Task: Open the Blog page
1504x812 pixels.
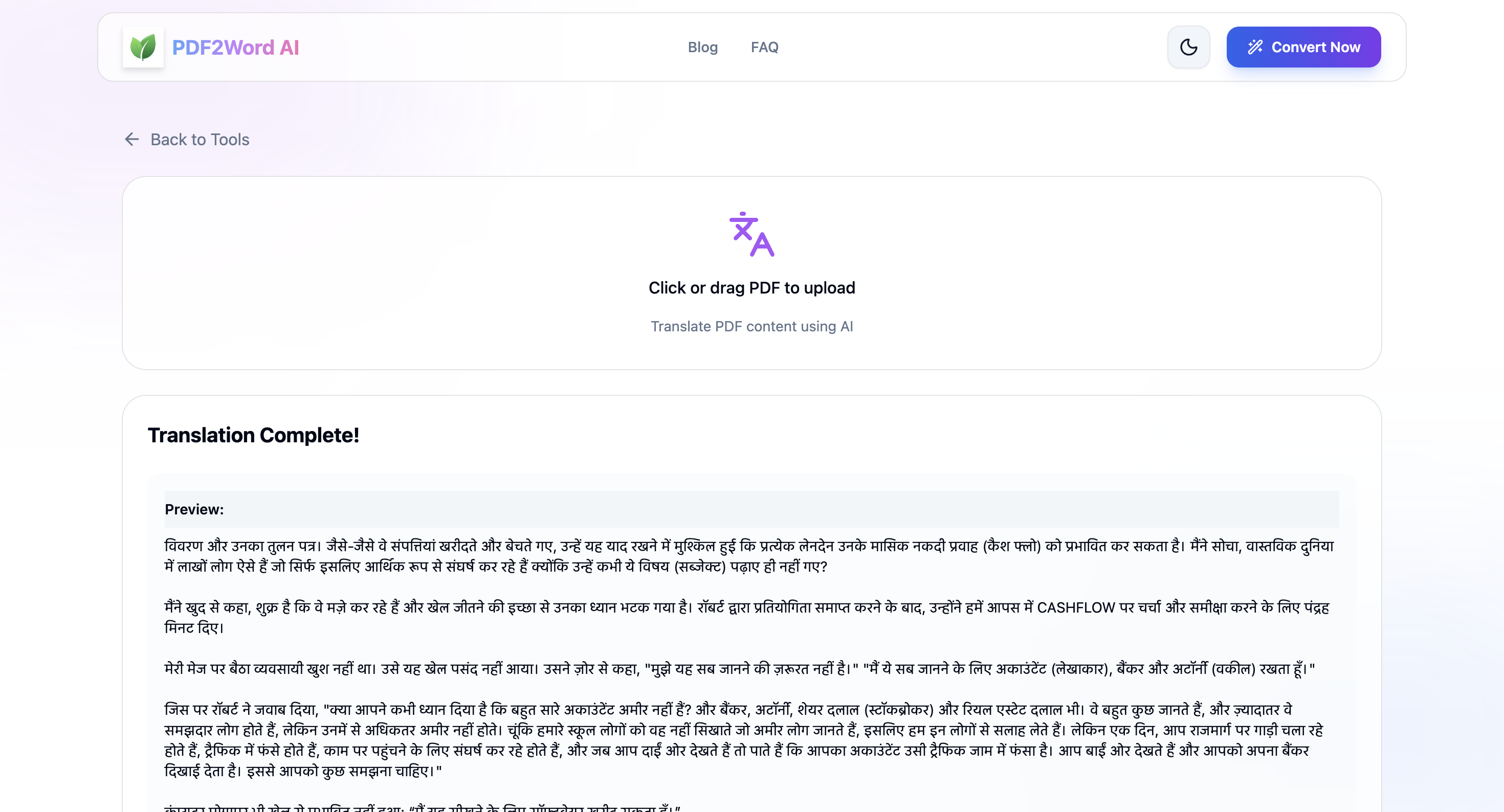Action: (x=702, y=47)
